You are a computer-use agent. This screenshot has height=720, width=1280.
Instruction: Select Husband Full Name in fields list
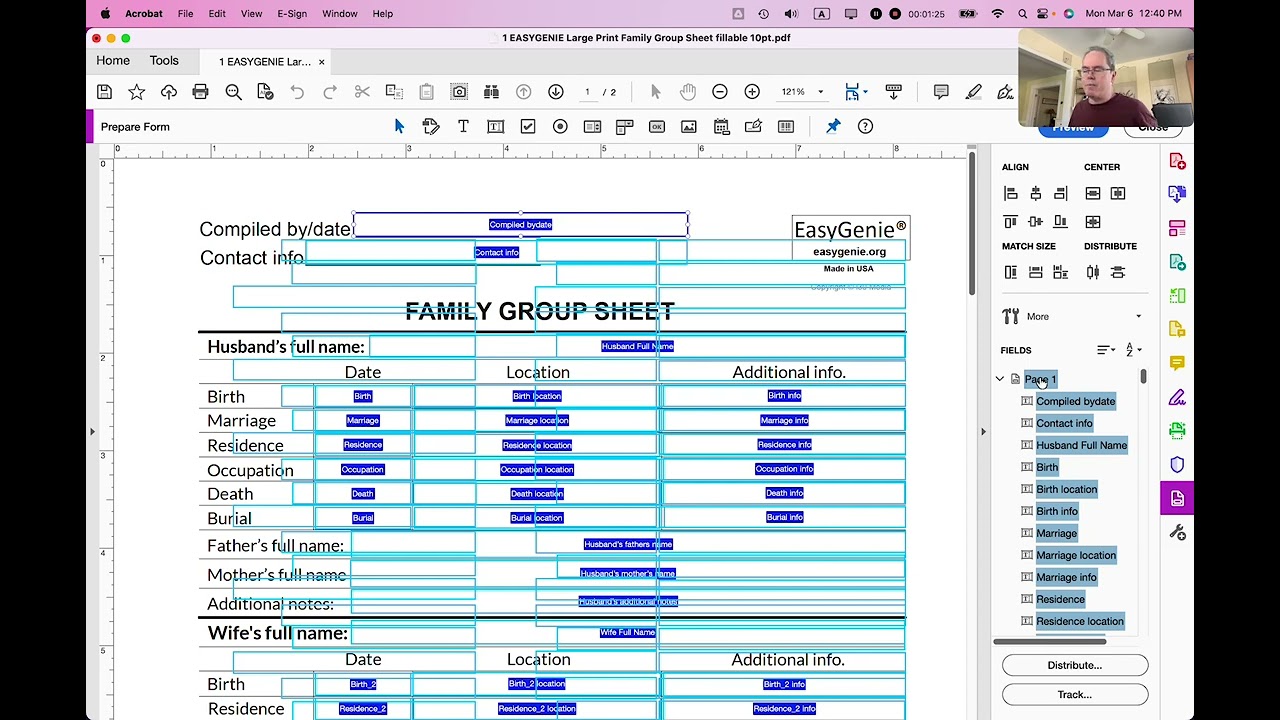tap(1081, 445)
